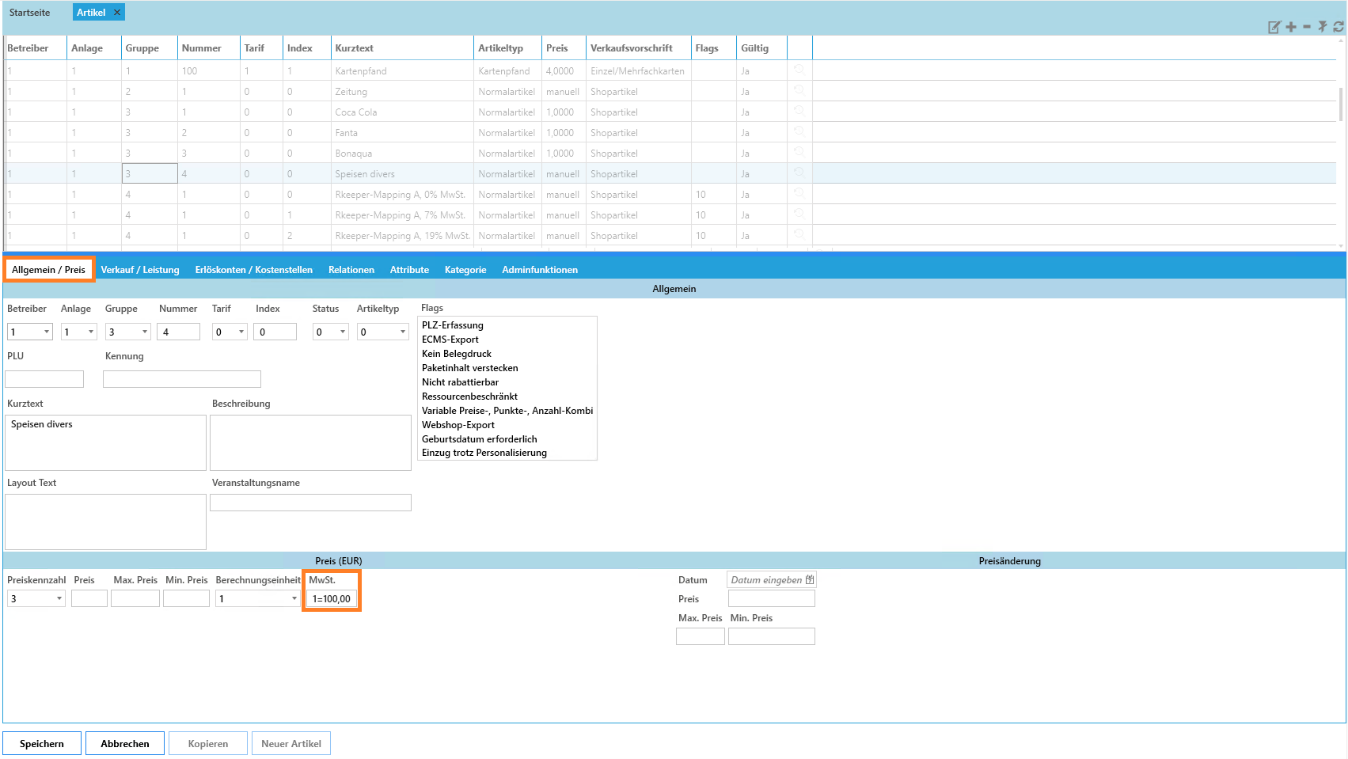The height and width of the screenshot is (759, 1348).
Task: Click the minus icon to remove article
Action: tap(1306, 27)
